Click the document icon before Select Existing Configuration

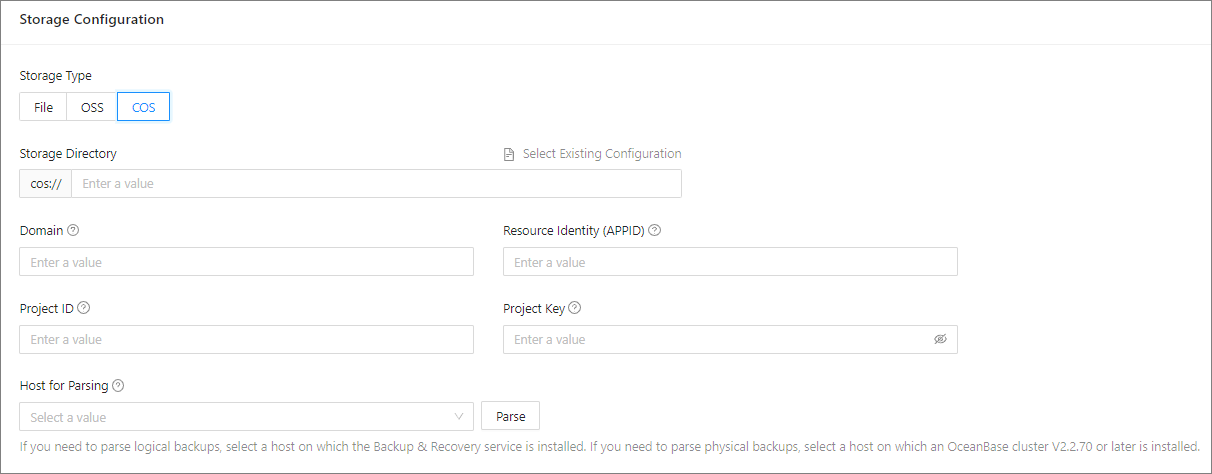509,154
